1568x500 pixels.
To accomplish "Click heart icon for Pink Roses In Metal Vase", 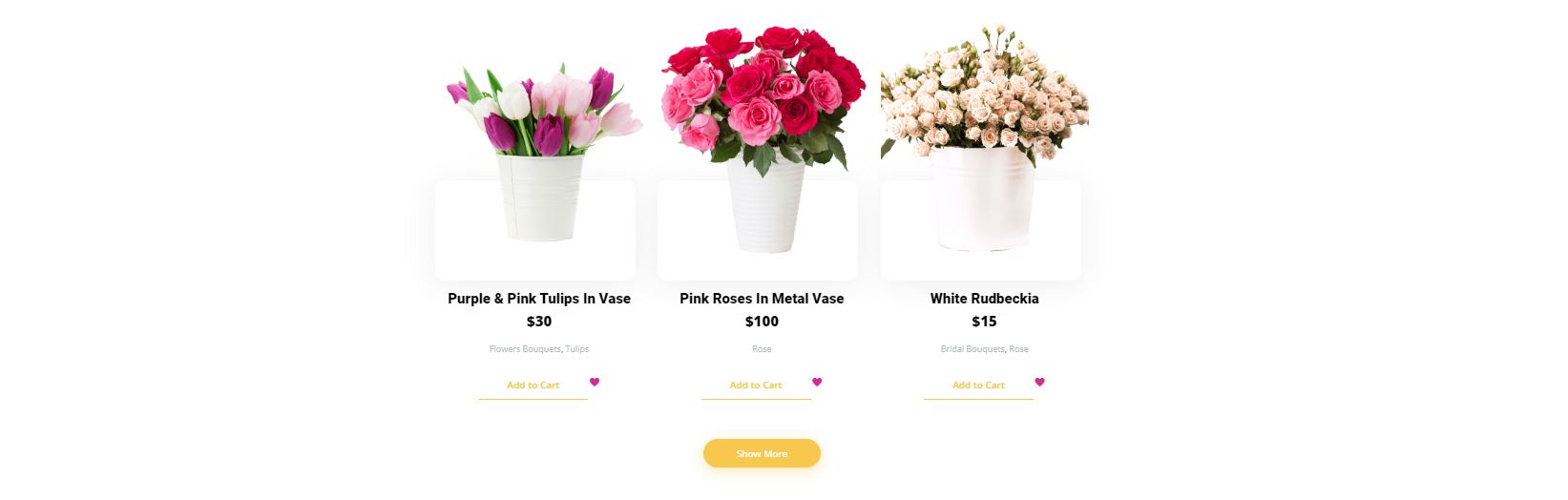I will click(817, 382).
